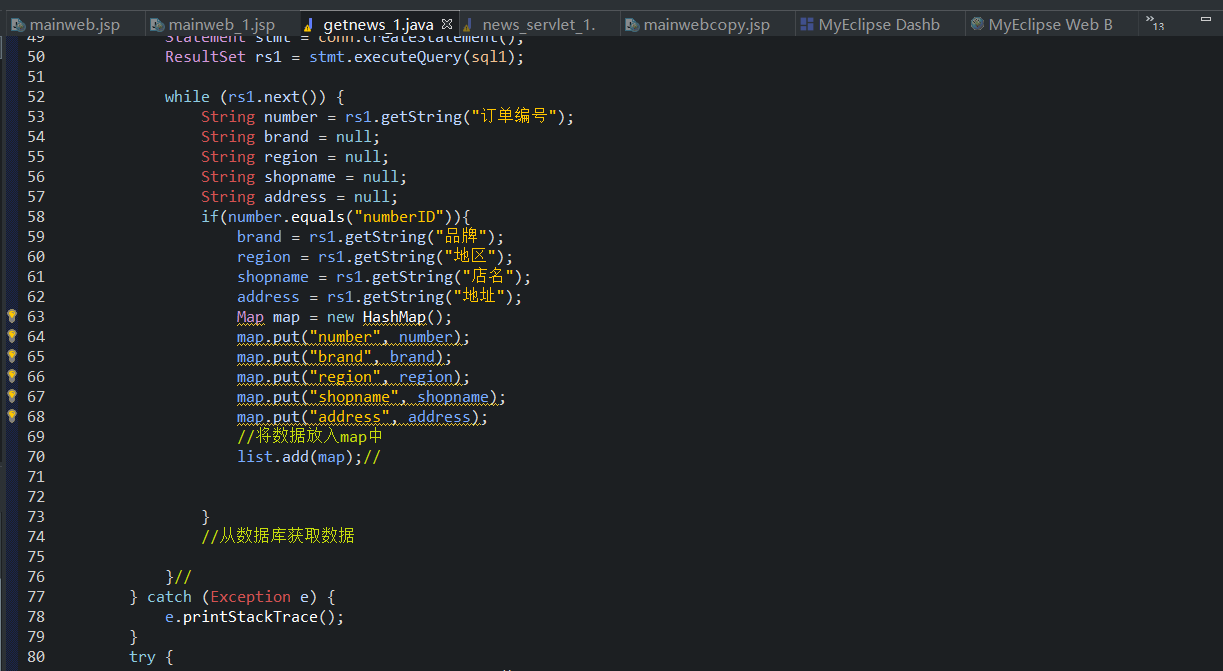Click line number 80 in gutter
Image resolution: width=1223 pixels, height=671 pixels.
(x=36, y=657)
